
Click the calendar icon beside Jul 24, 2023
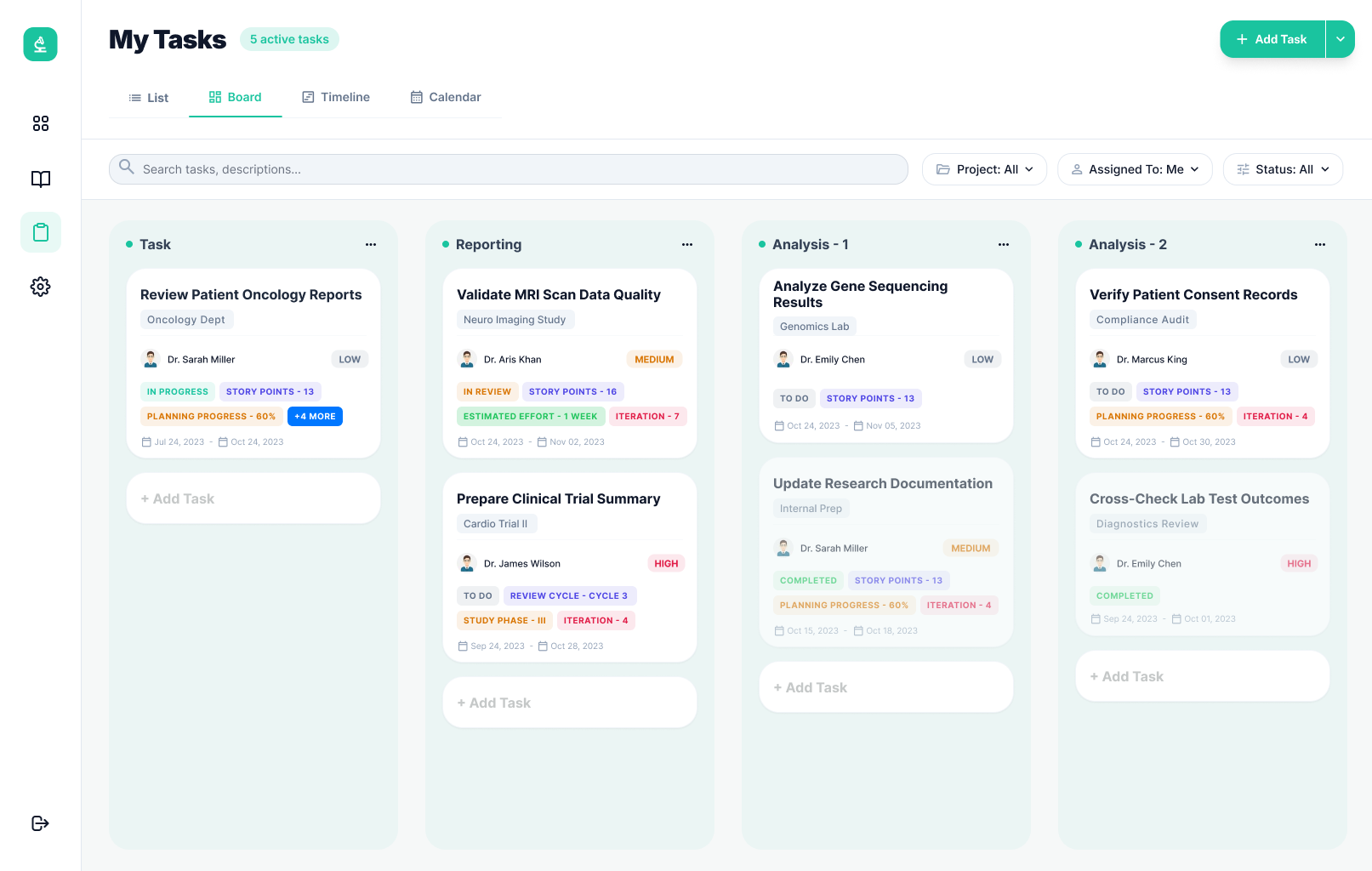click(x=146, y=442)
